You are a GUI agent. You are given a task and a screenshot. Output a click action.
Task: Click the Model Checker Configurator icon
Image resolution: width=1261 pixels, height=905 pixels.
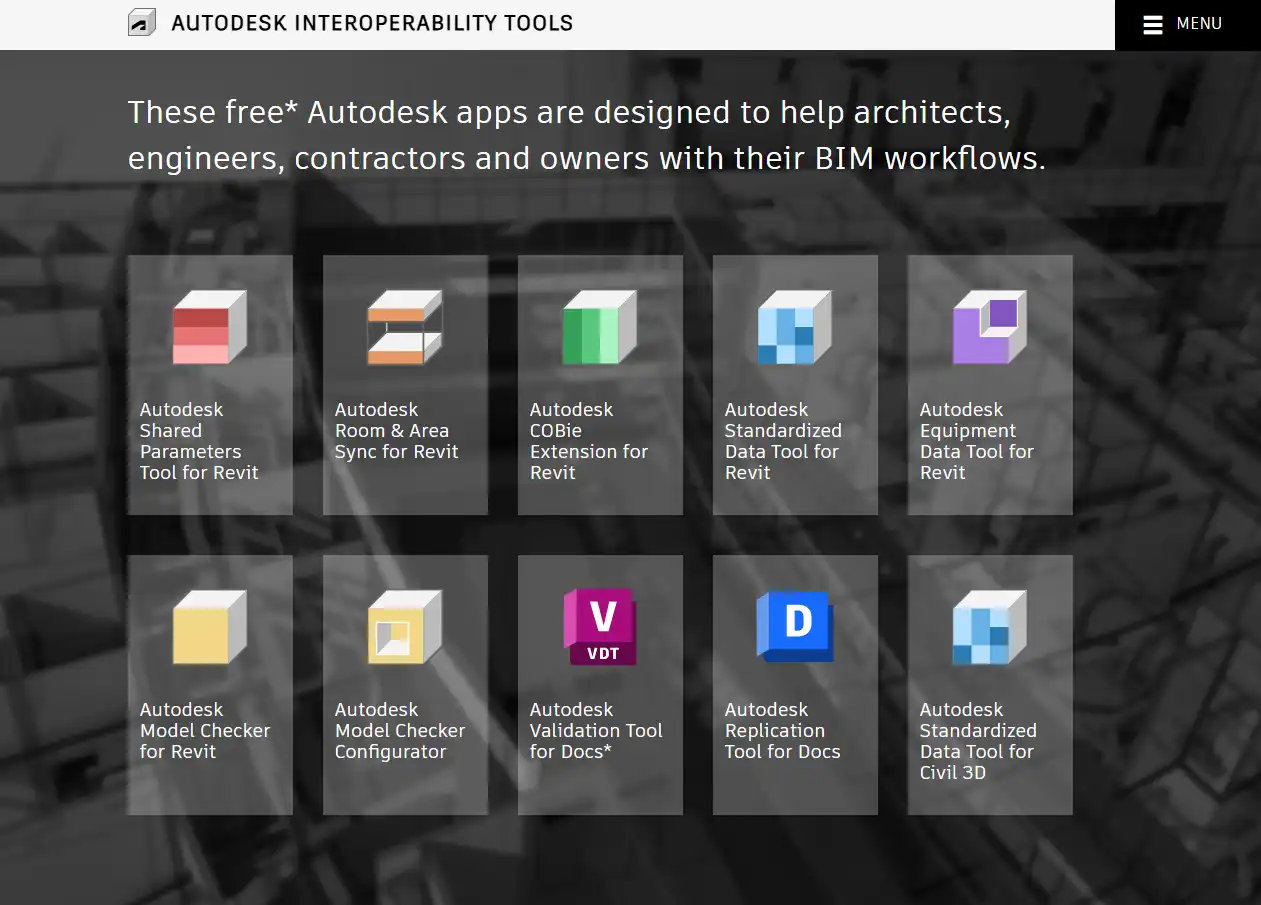click(404, 627)
